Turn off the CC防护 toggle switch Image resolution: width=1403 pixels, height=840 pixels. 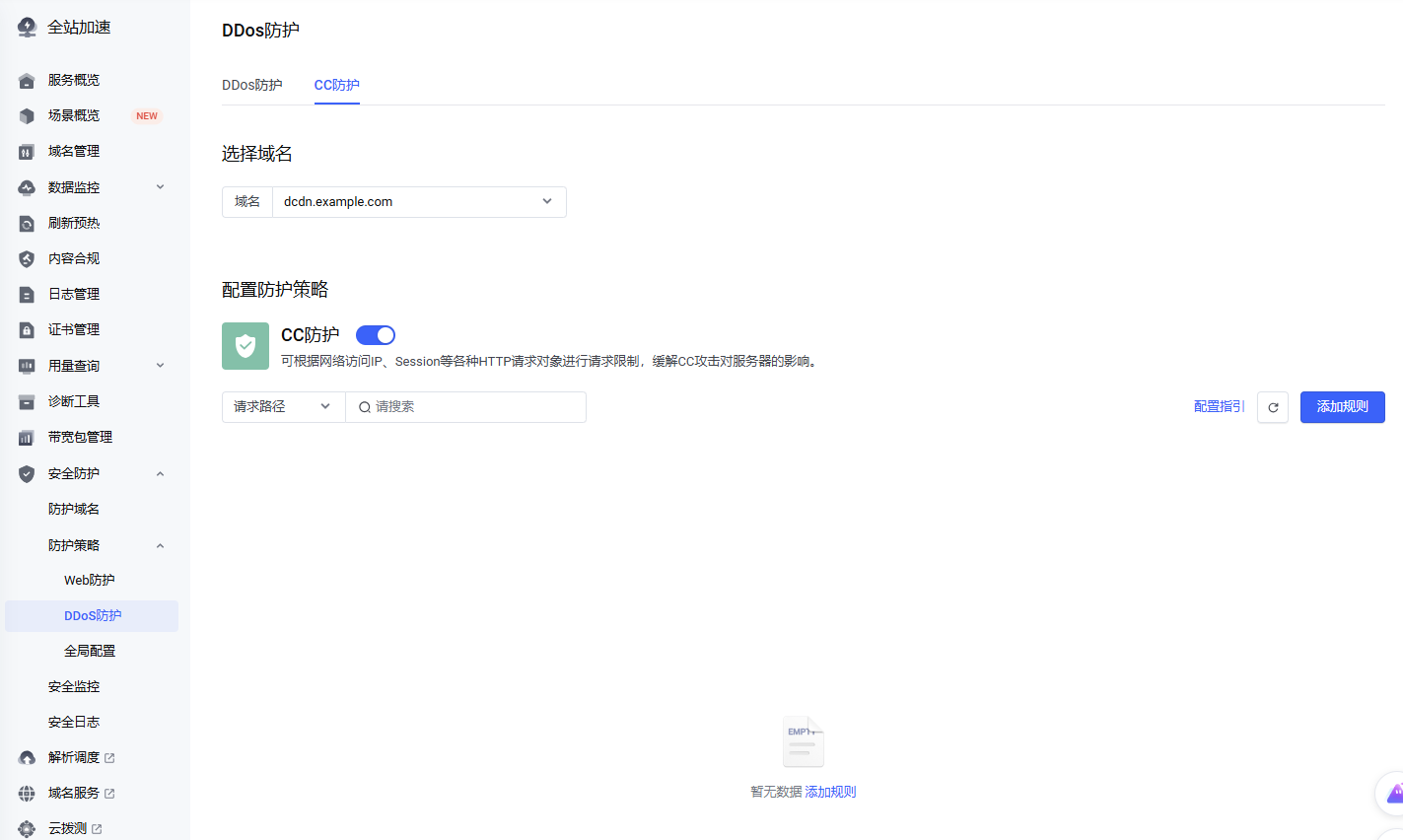tap(376, 335)
